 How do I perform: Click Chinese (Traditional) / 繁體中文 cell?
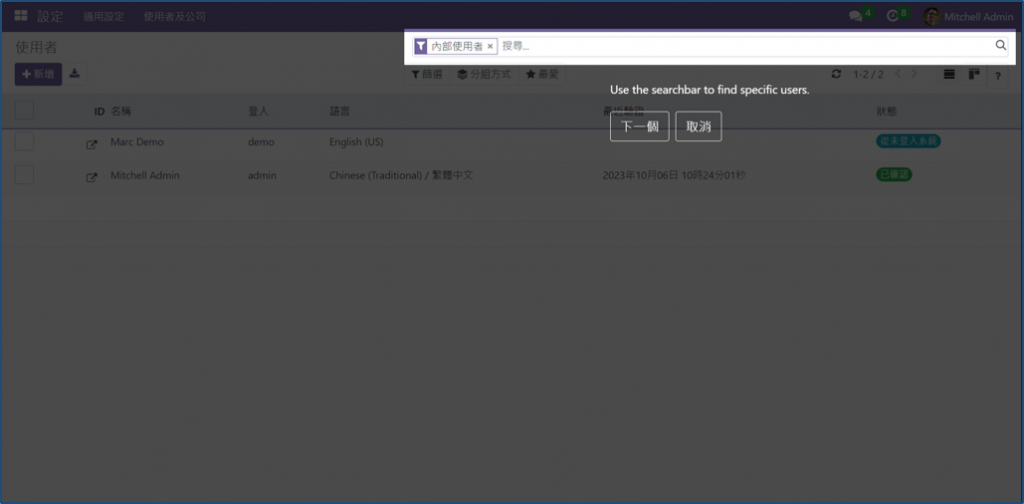coord(401,175)
